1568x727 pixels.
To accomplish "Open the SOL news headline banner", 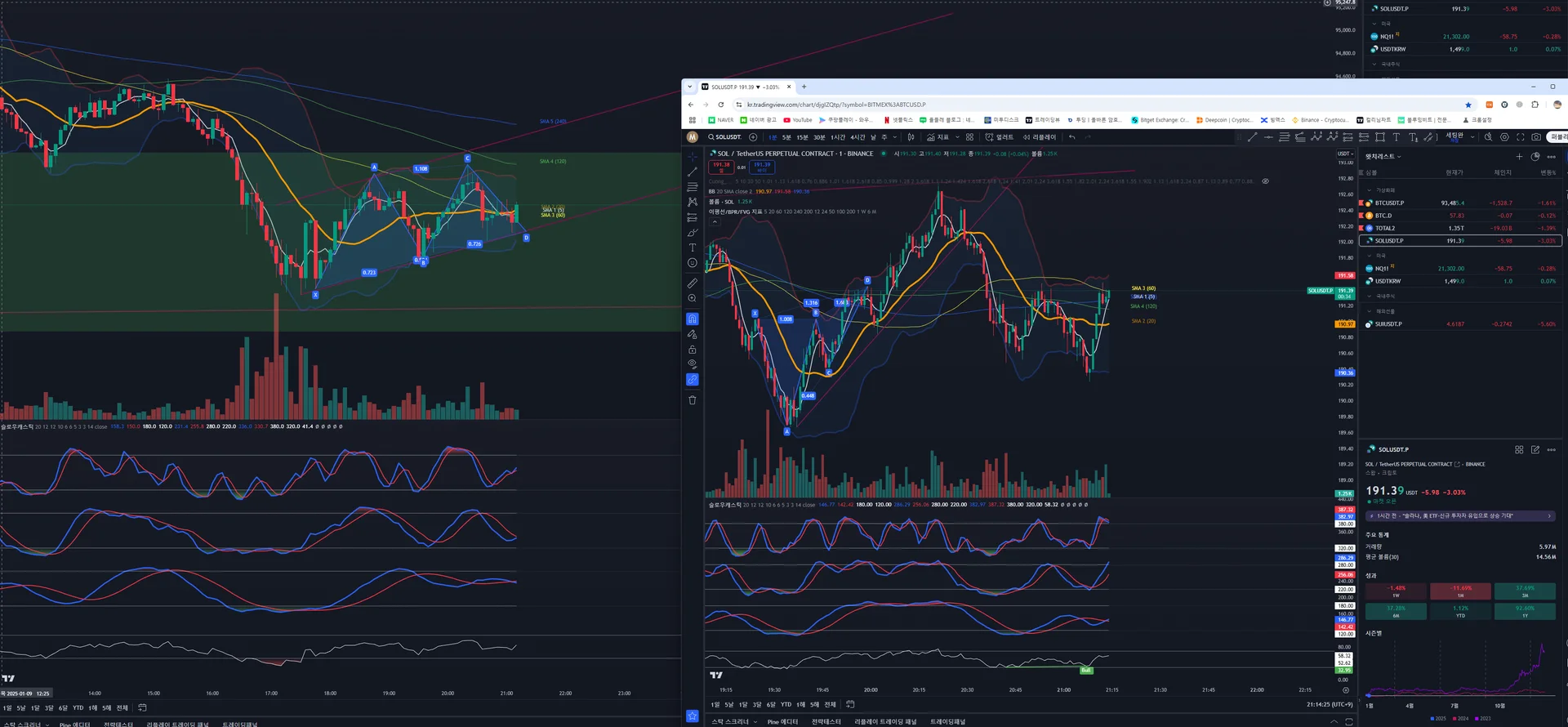I will [x=1460, y=516].
